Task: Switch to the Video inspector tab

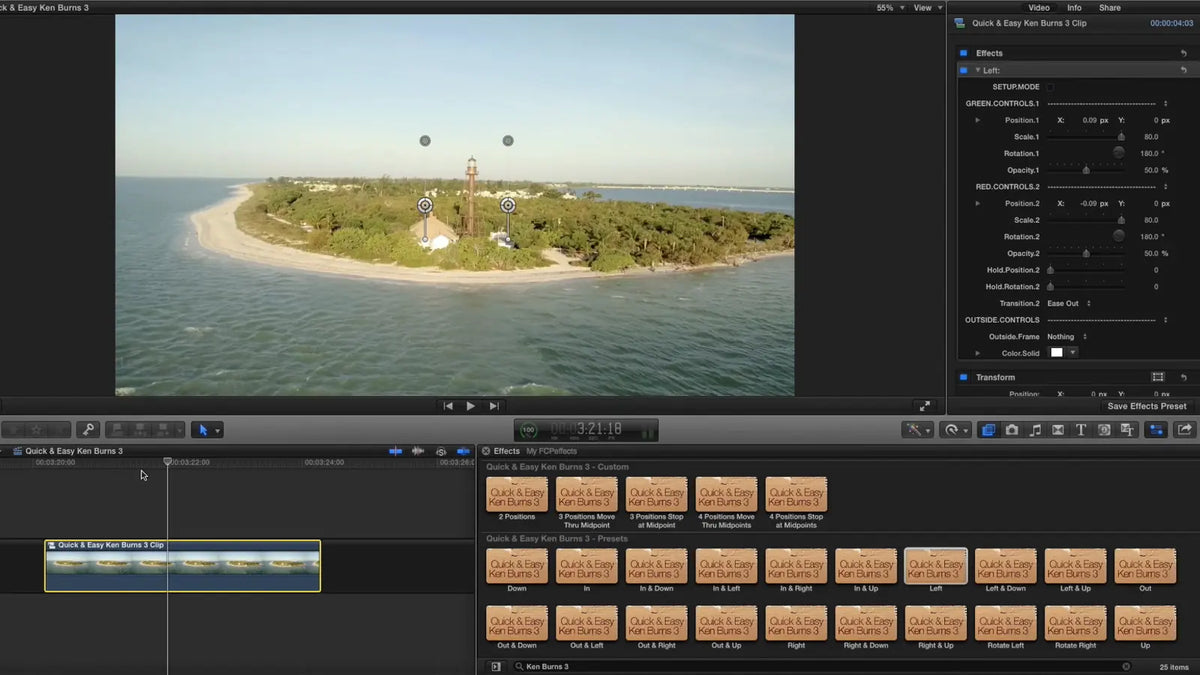Action: [1039, 7]
